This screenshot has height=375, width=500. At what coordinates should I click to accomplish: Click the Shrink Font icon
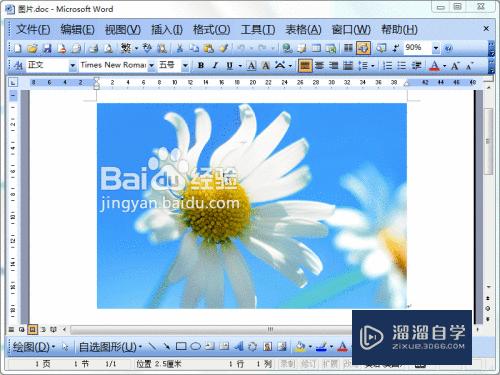pos(470,66)
